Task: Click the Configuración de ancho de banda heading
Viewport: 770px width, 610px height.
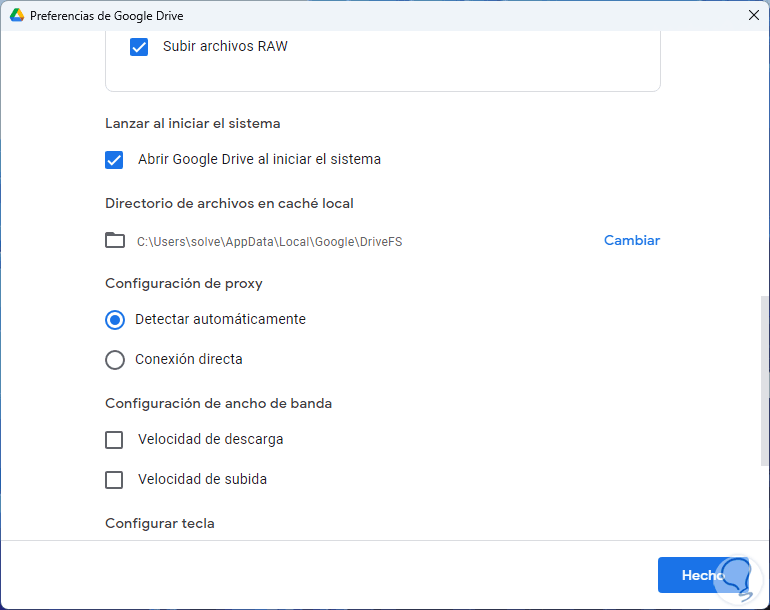Action: pos(218,403)
